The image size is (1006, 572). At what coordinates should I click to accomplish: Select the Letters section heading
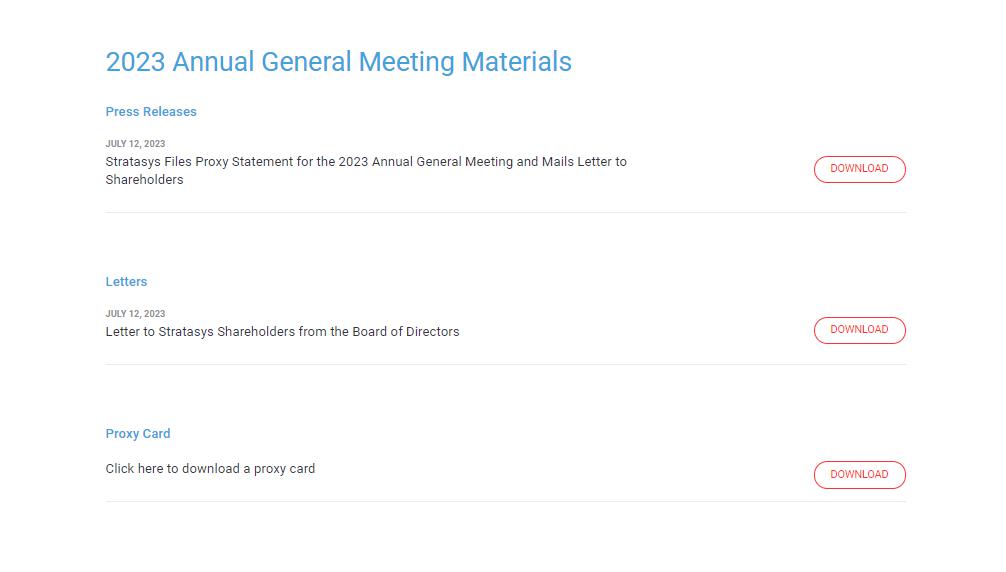126,282
